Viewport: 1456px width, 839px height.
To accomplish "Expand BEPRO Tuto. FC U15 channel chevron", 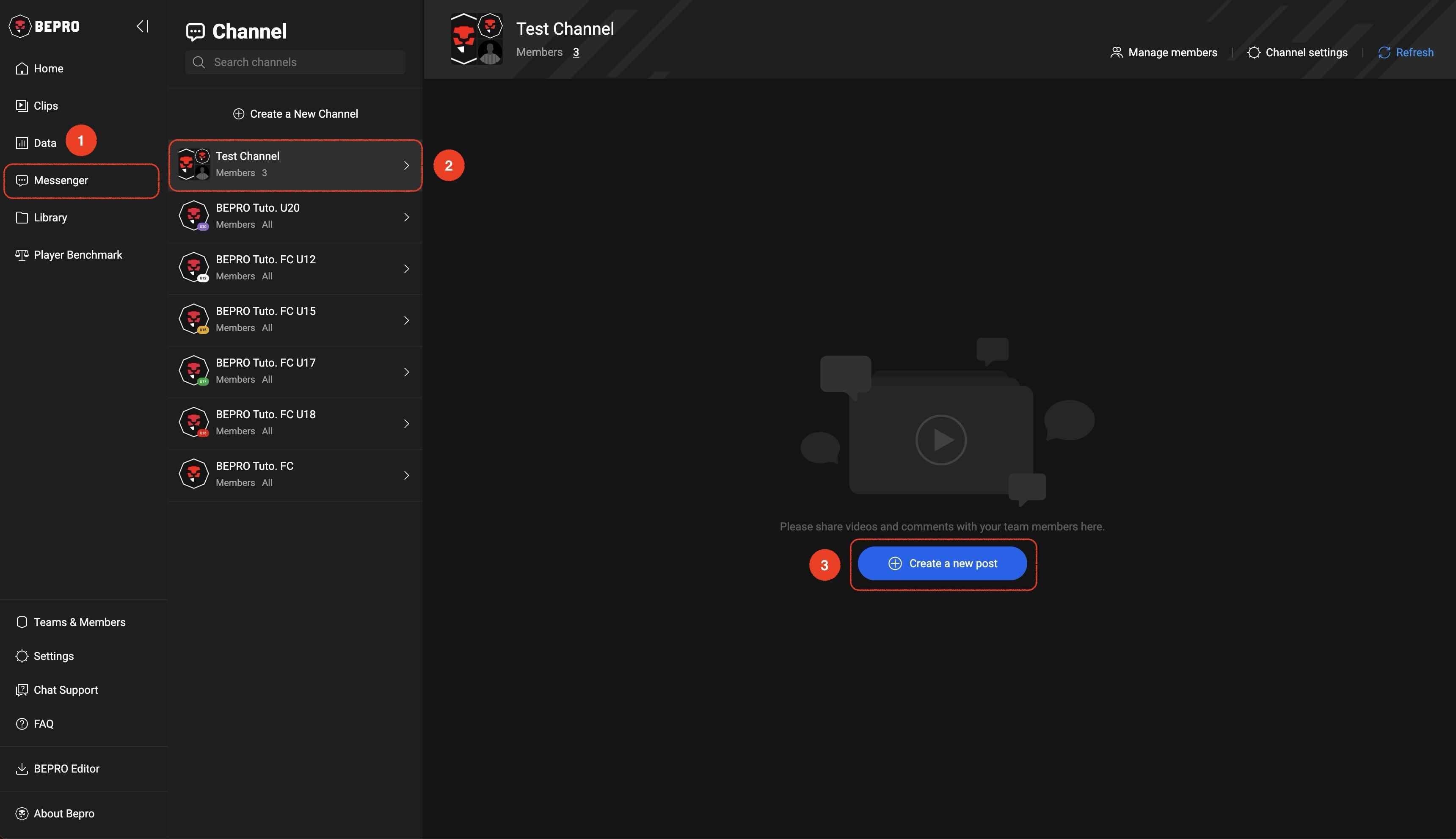I will 406,320.
